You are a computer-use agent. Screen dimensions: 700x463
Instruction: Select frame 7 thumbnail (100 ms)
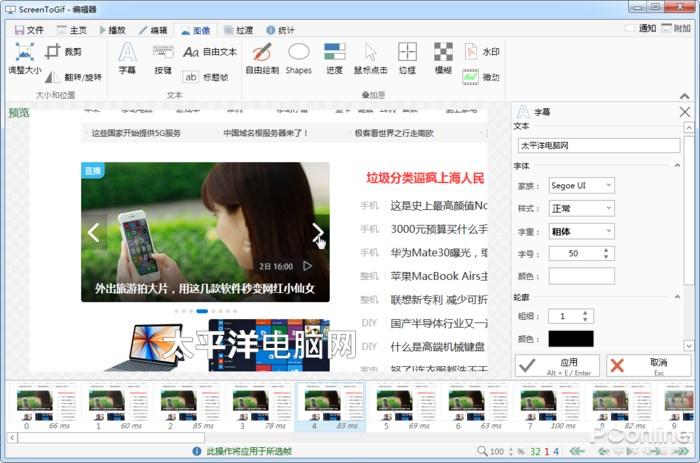click(x=546, y=407)
